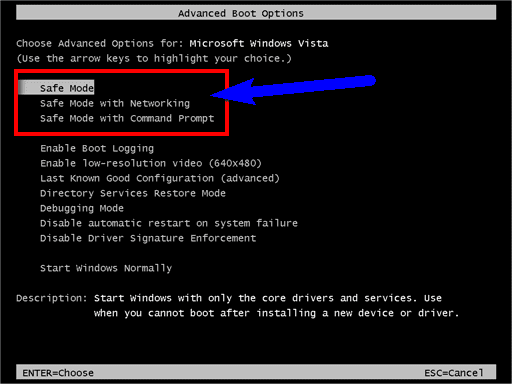This screenshot has width=512, height=384.
Task: Choose Enable low-resolution video (640x480)
Action: pos(151,163)
